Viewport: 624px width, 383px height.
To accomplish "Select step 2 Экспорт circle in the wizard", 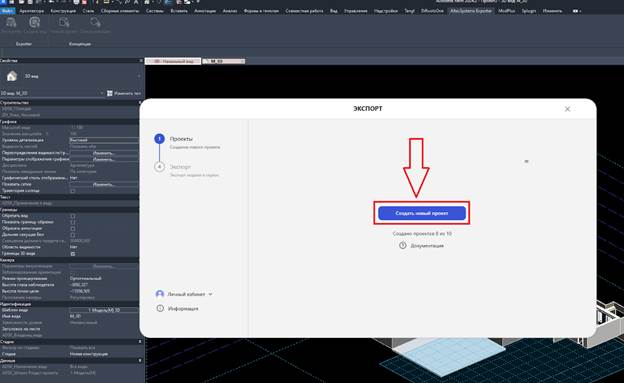I will [159, 166].
